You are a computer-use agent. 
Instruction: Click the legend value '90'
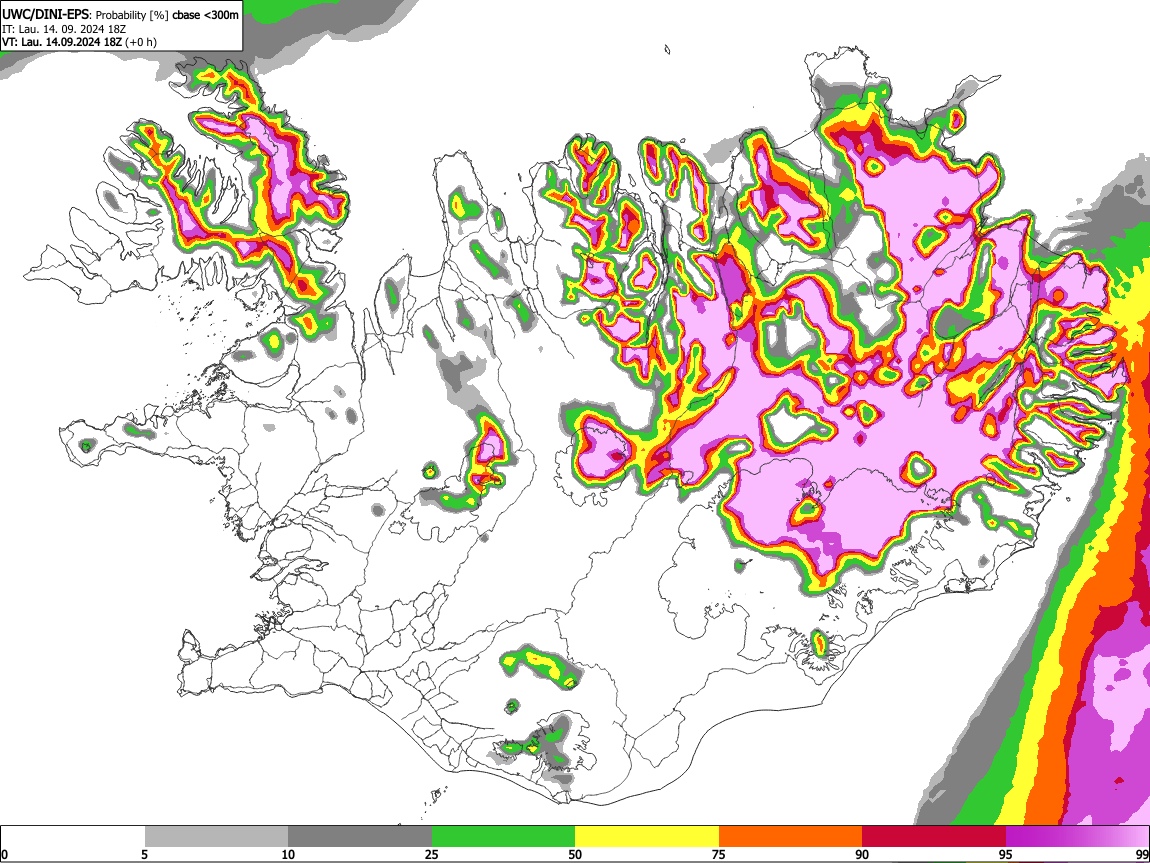862,854
